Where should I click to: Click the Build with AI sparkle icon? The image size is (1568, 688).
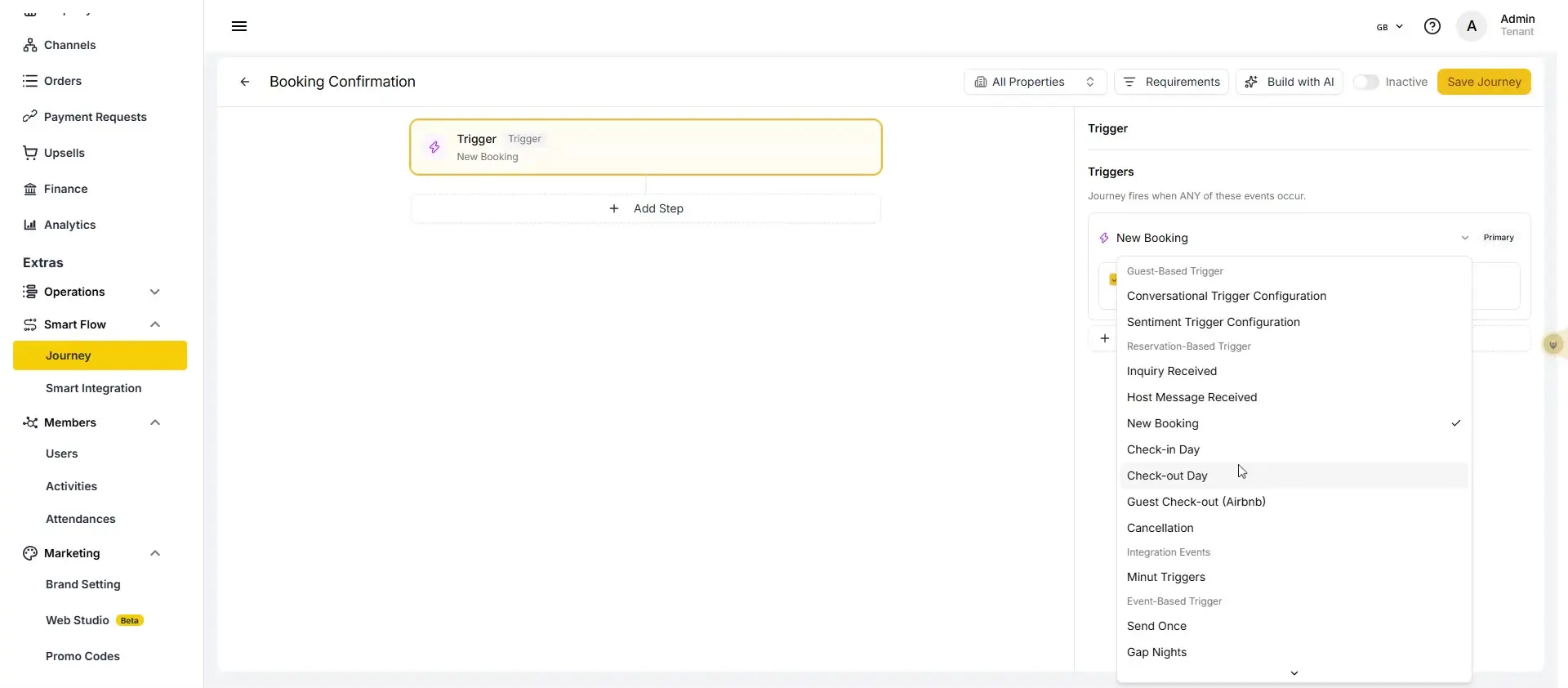1251,82
